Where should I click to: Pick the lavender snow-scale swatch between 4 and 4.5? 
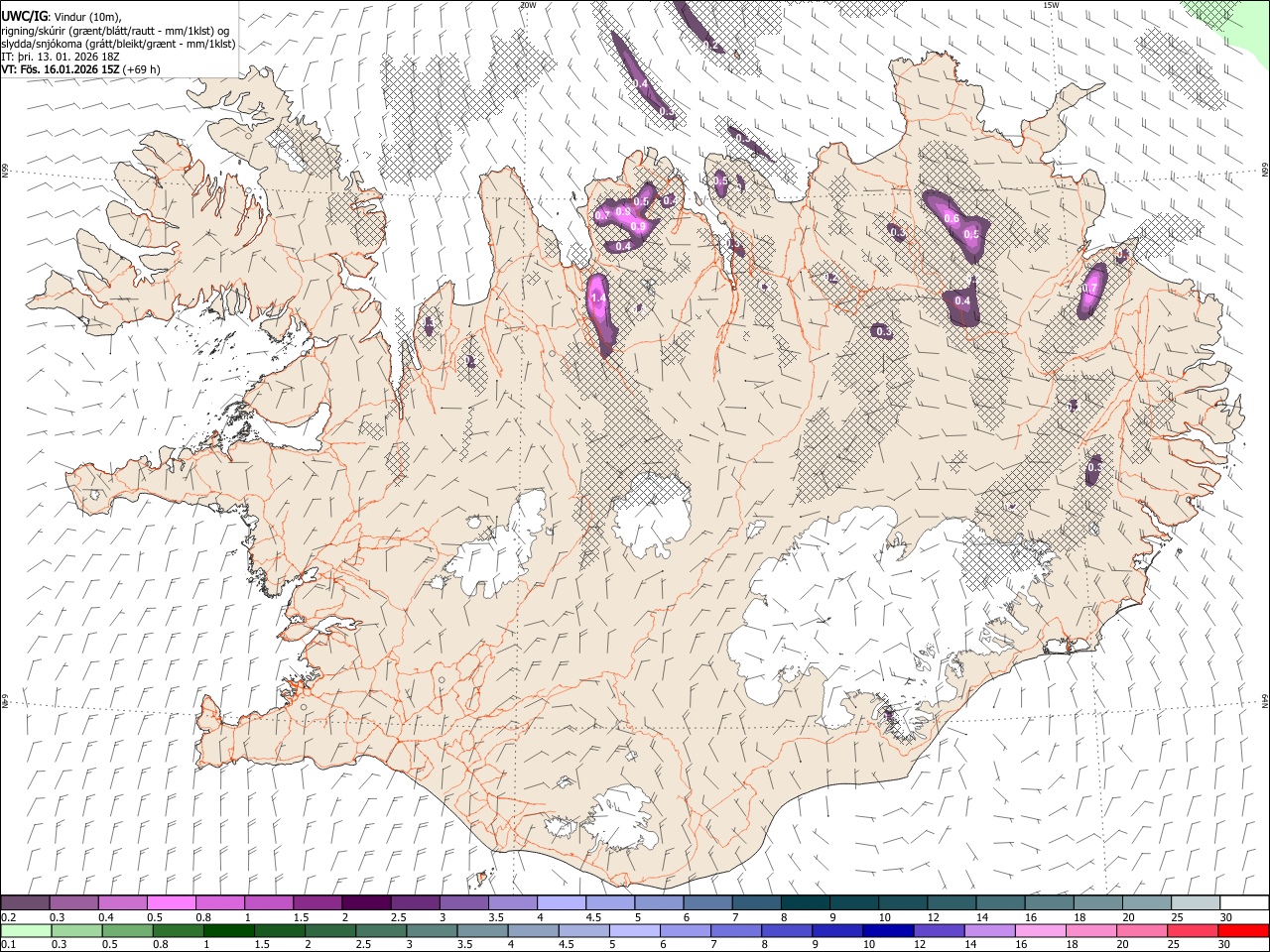[562, 902]
